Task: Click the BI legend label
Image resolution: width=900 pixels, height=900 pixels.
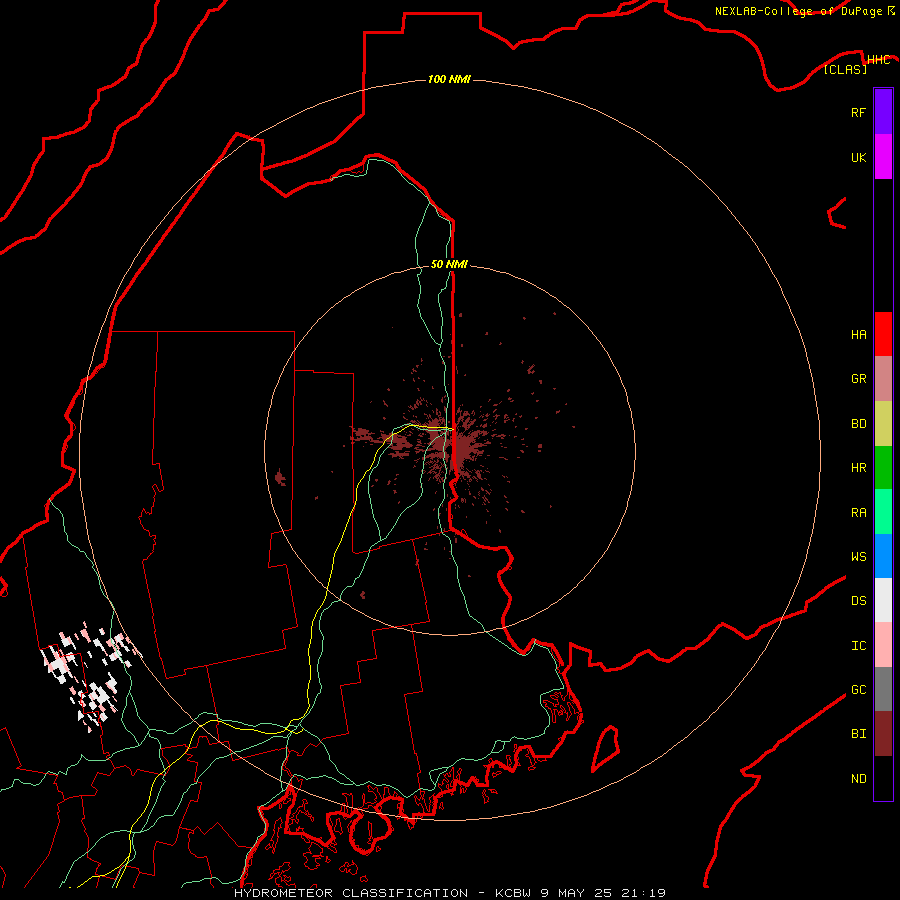Action: click(x=858, y=734)
